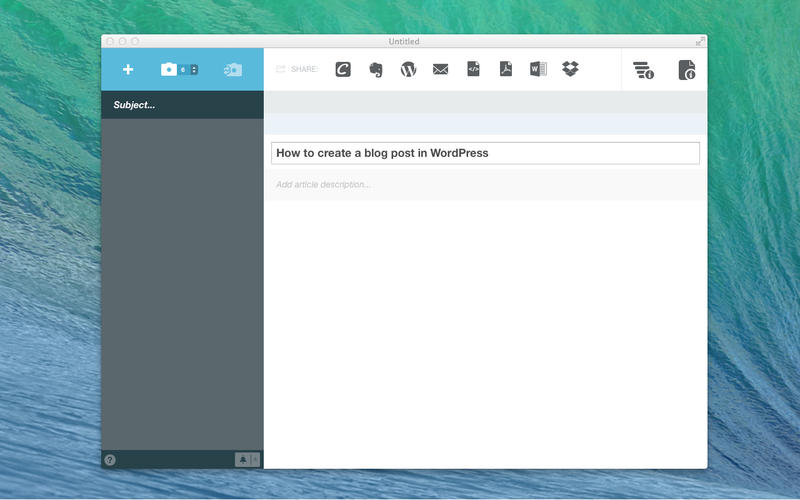
Task: Export to a Microsoft Word document
Action: coord(538,69)
